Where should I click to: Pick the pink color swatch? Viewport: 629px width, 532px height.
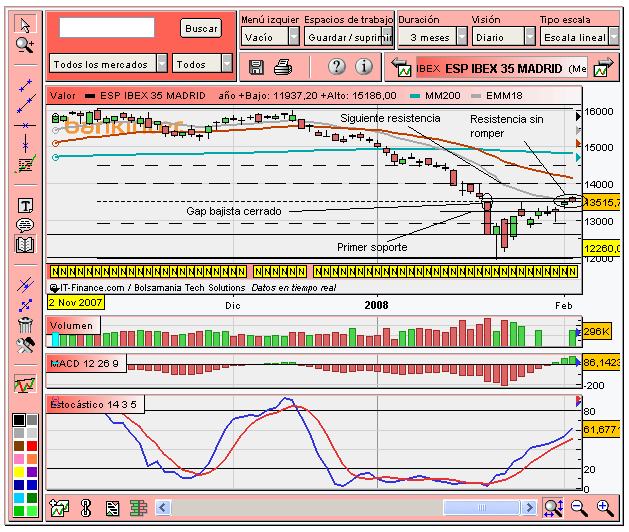pos(18,459)
